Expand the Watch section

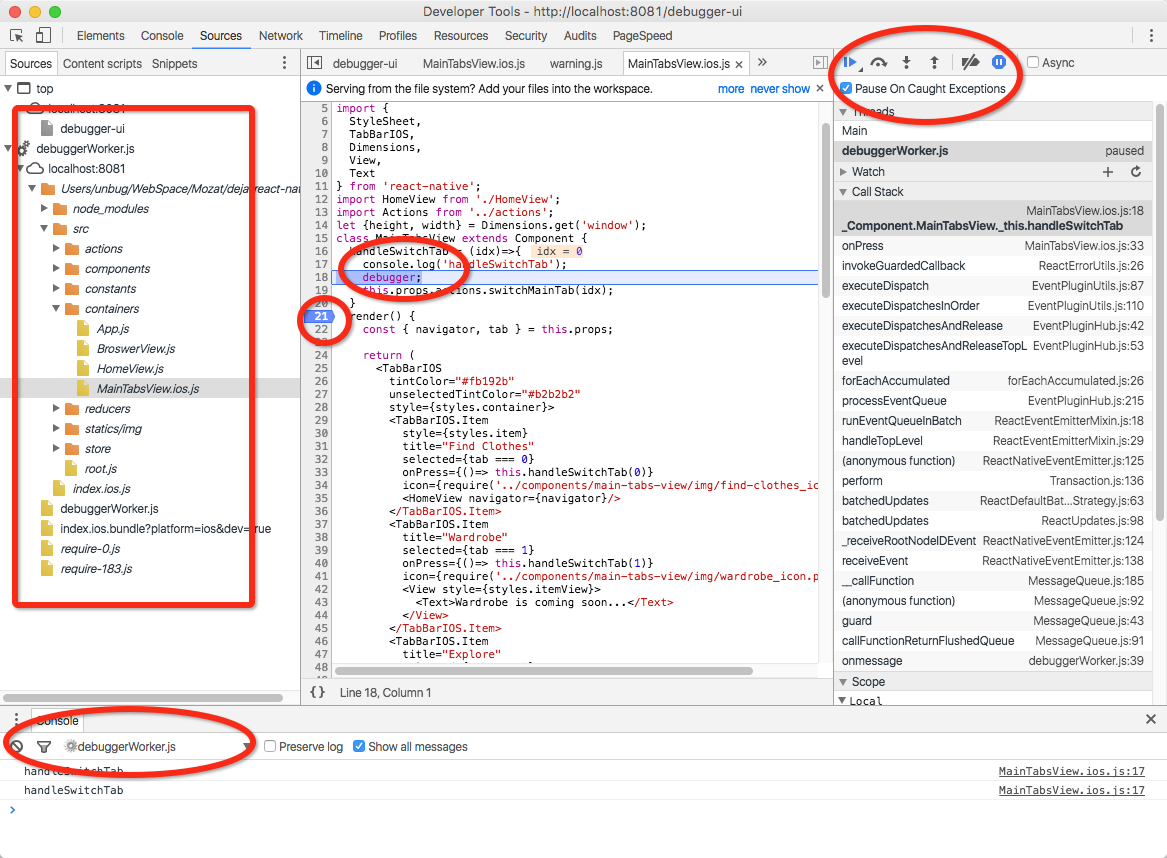point(843,172)
